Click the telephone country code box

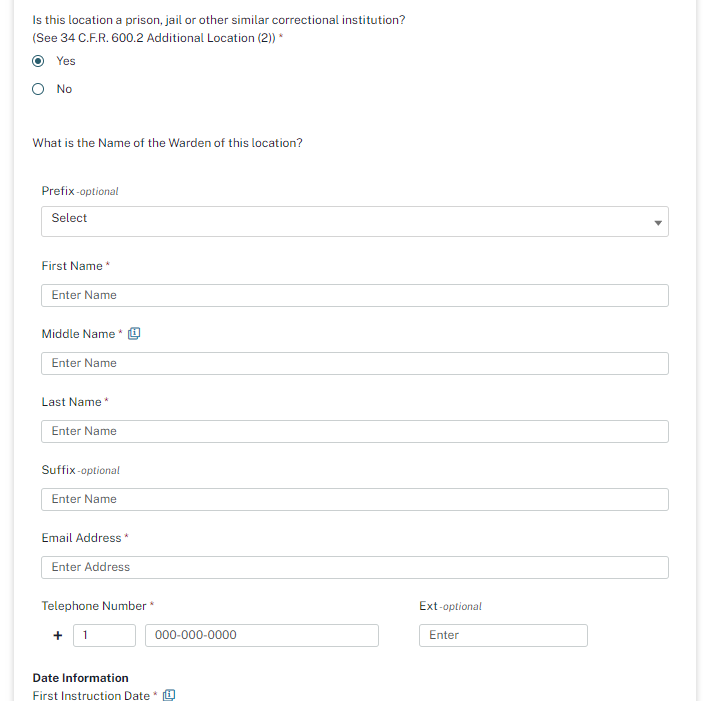[x=104, y=635]
